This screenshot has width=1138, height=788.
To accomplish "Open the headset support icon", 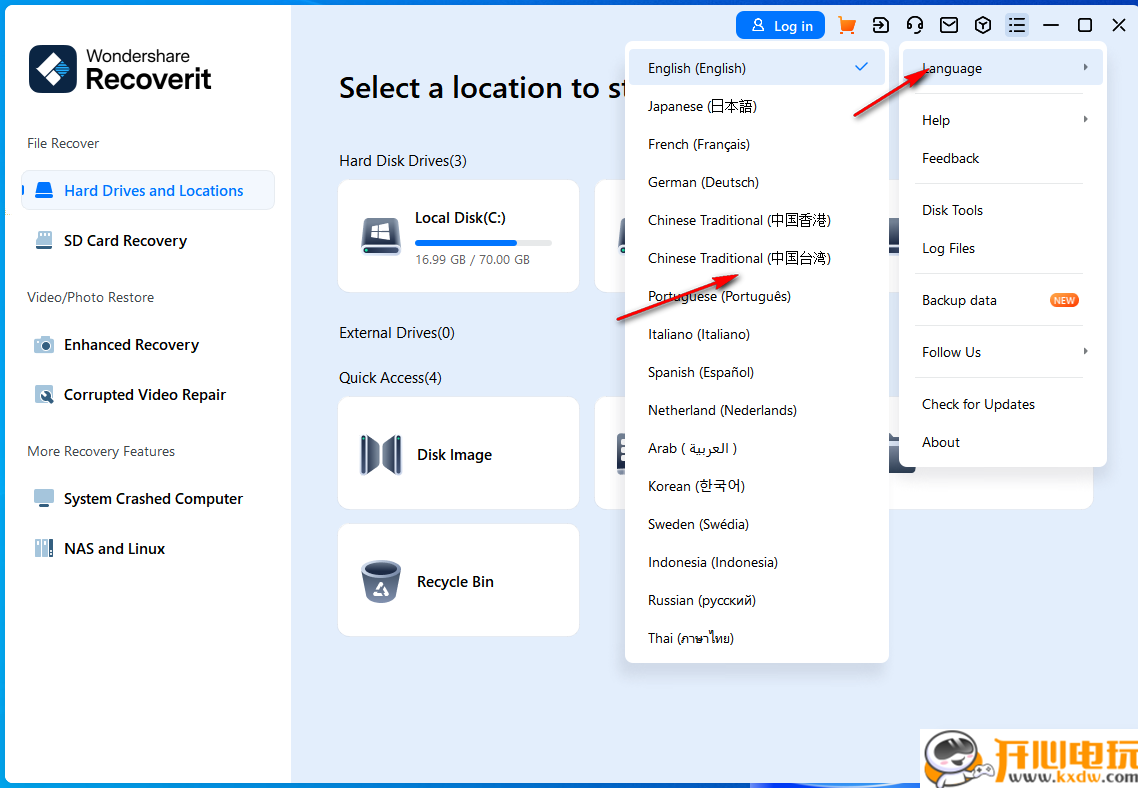I will [915, 25].
